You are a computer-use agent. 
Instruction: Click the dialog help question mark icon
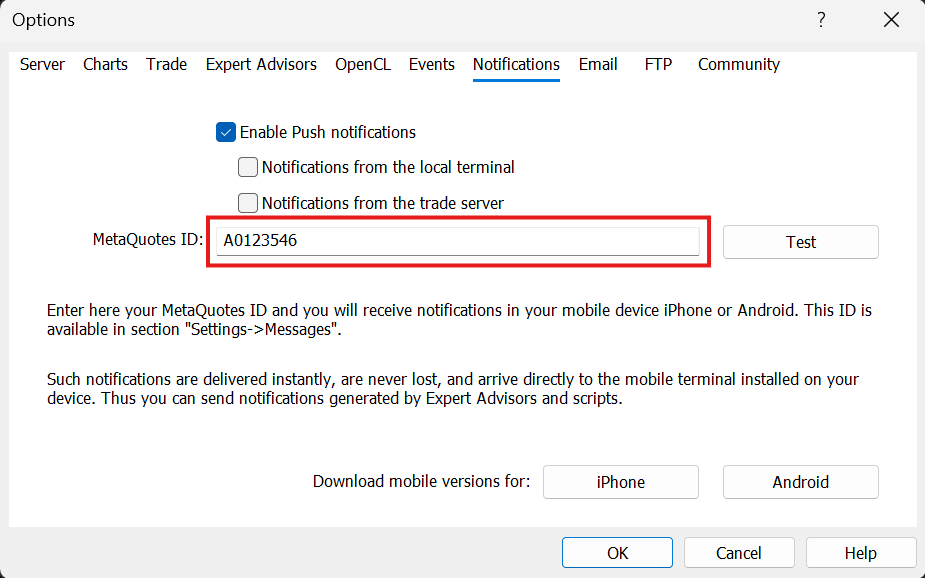click(821, 20)
